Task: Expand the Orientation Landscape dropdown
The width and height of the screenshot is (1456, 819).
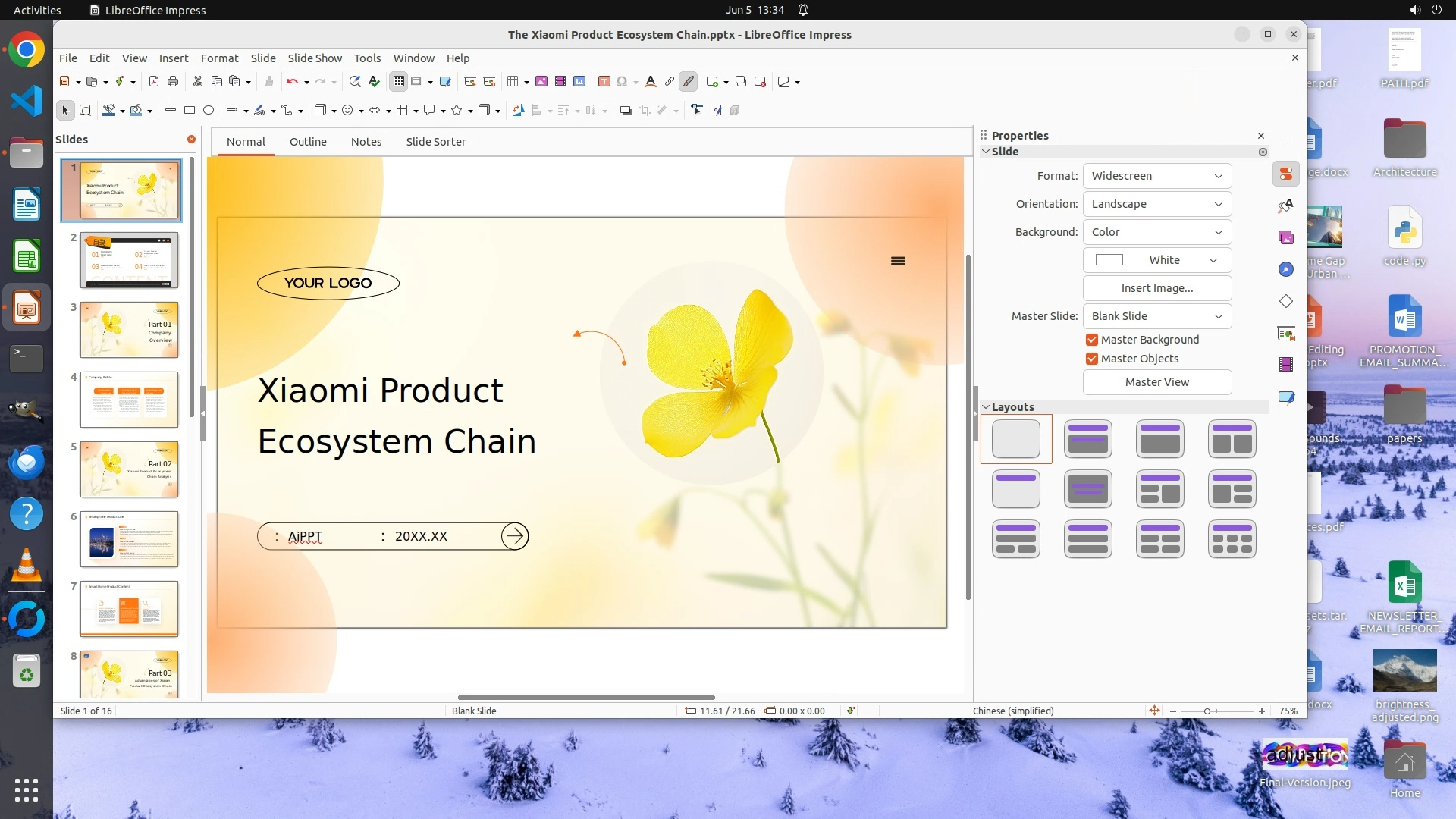Action: point(1156,204)
